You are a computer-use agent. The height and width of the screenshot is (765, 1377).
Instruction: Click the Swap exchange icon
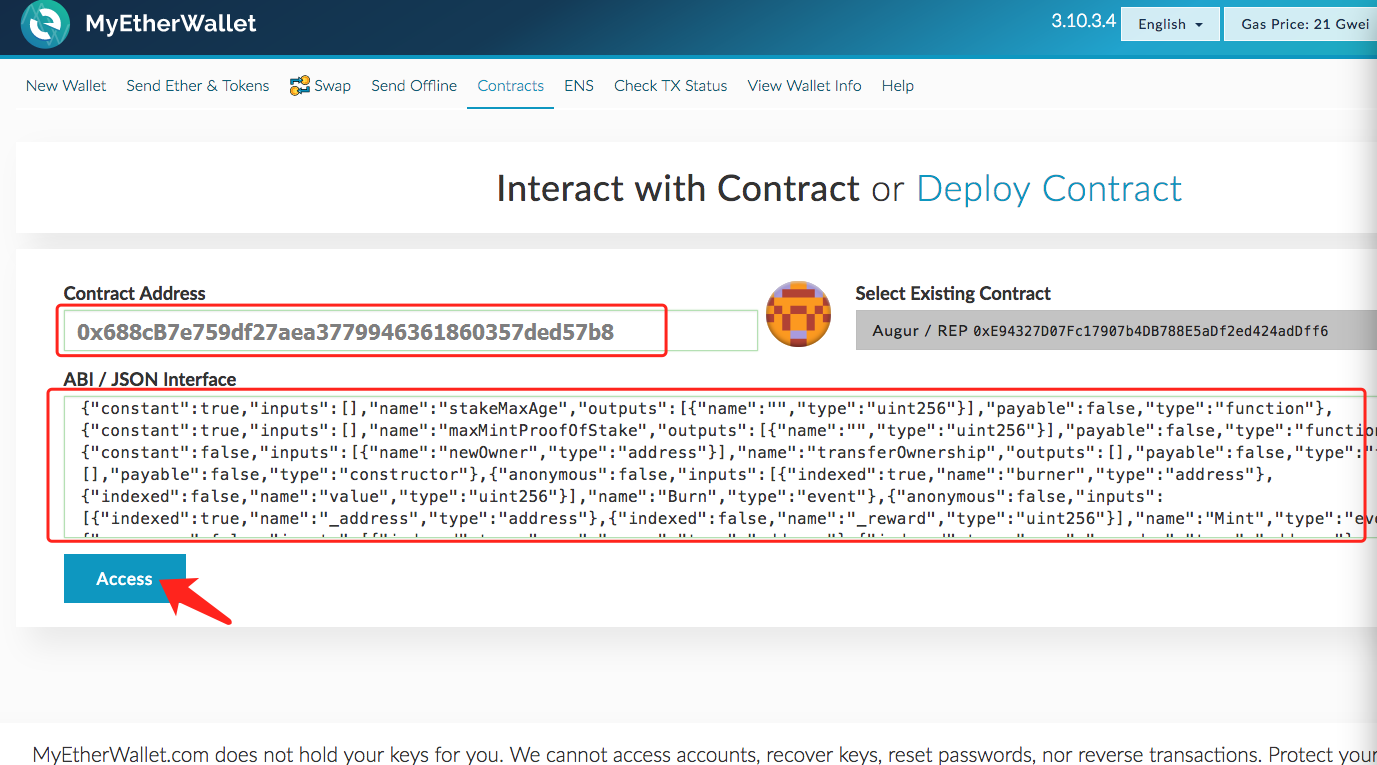point(299,86)
